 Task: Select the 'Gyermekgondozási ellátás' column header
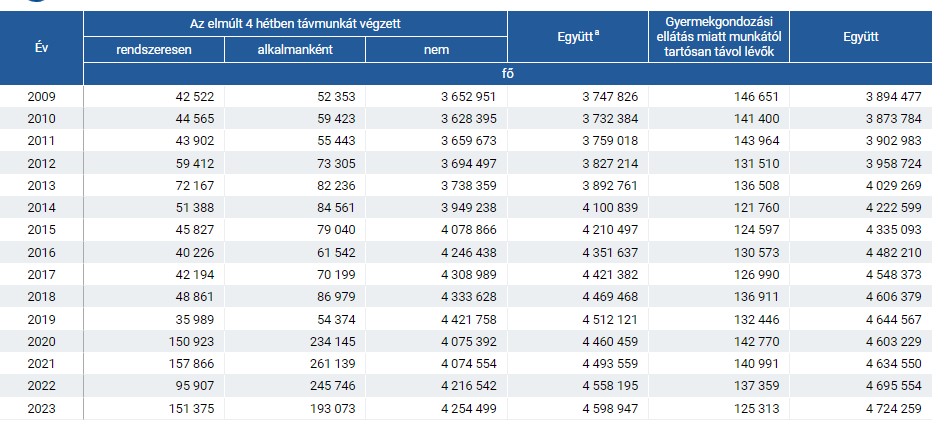pos(719,36)
